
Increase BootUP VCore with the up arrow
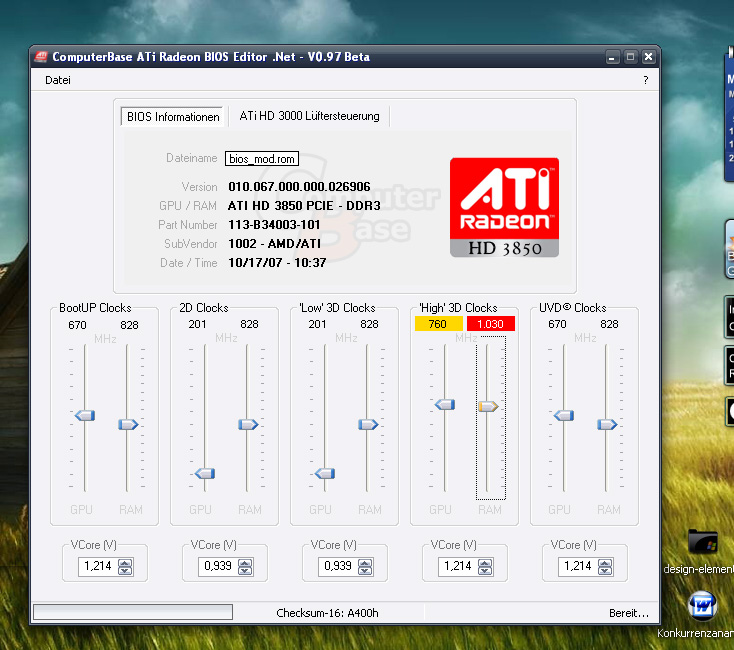[x=125, y=563]
